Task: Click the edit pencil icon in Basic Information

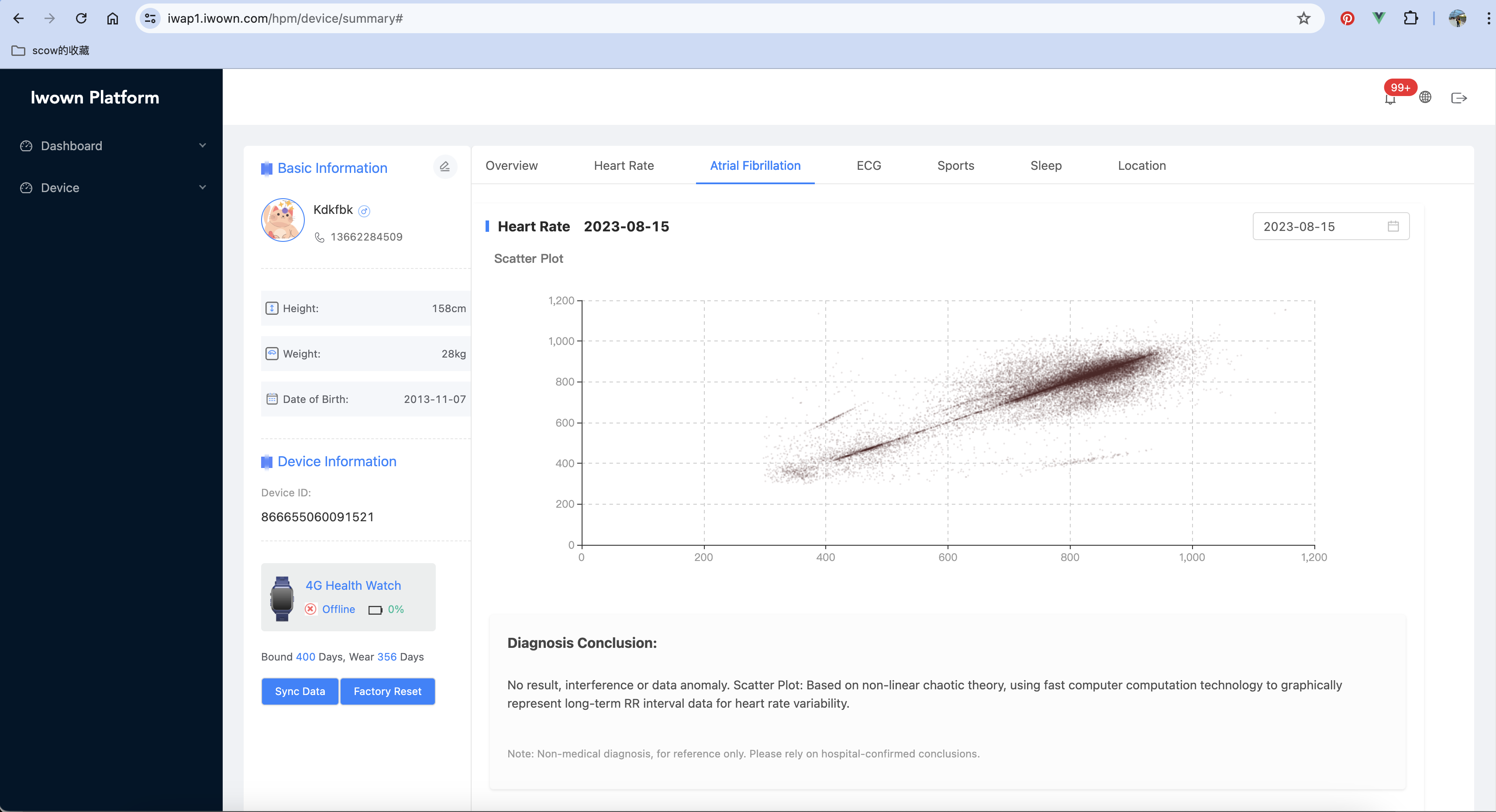Action: pos(445,167)
